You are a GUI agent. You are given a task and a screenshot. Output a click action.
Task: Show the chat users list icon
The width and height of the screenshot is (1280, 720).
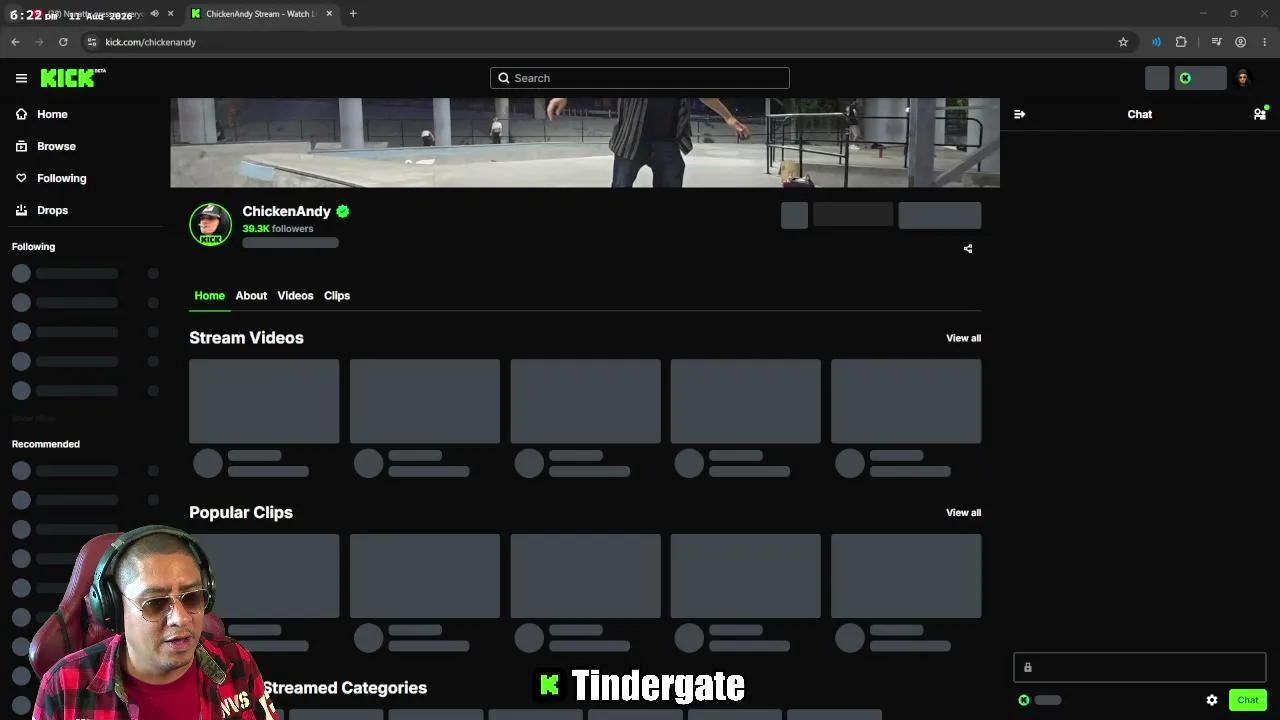coord(1260,114)
